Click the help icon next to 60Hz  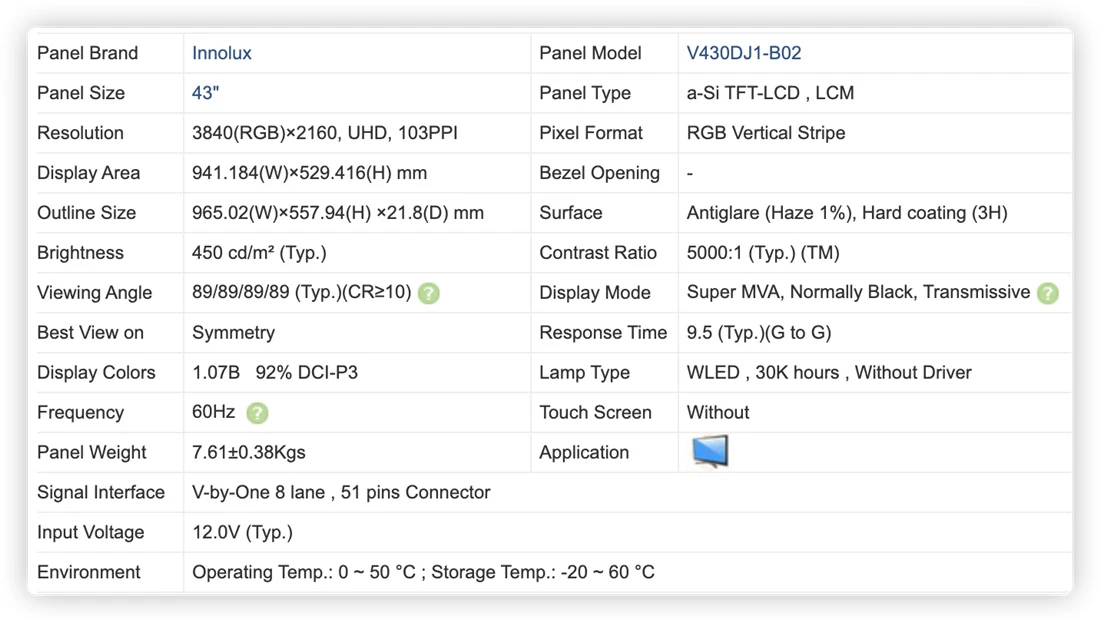coord(257,413)
